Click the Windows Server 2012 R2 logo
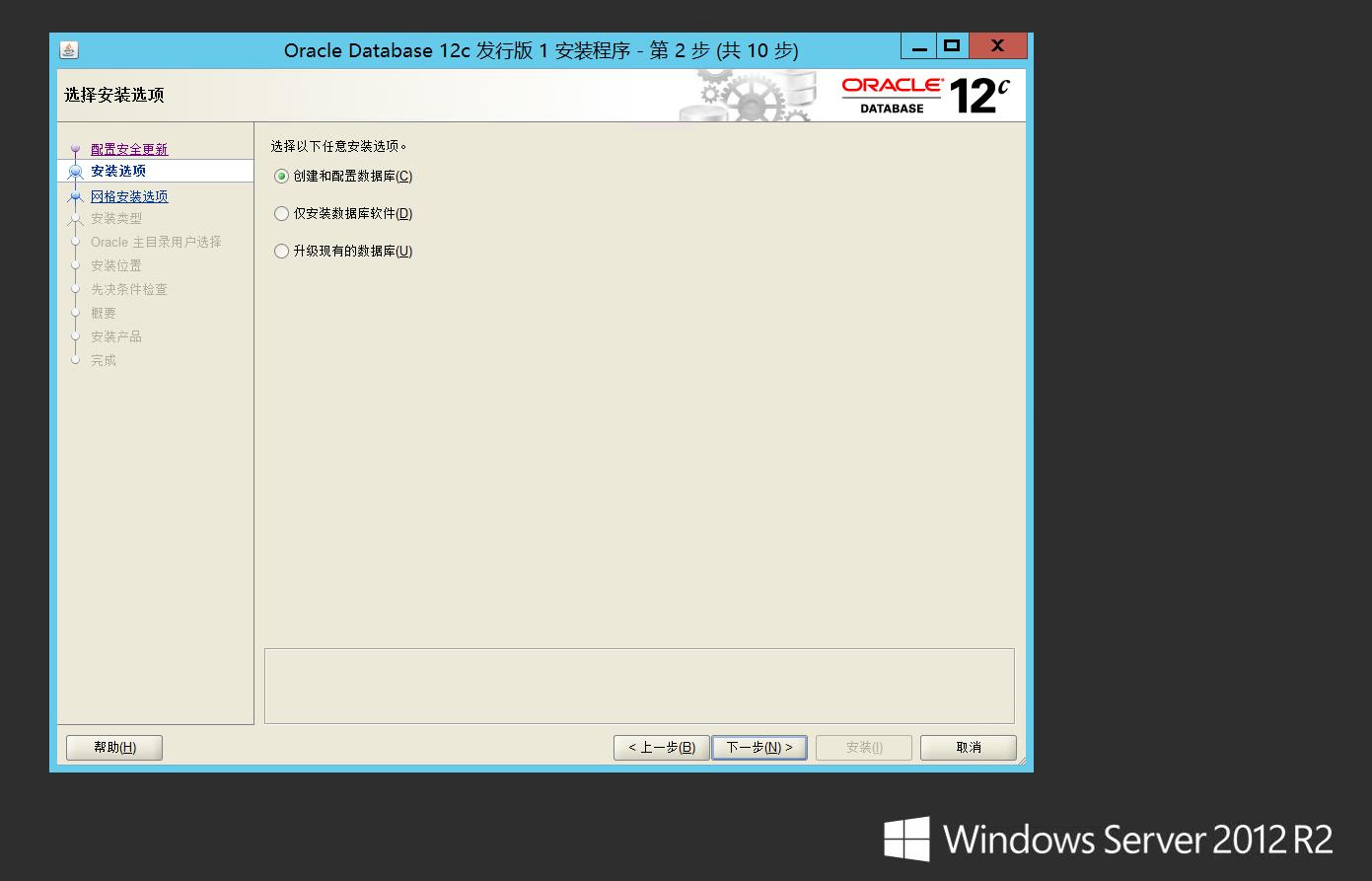Viewport: 1372px width, 881px height. point(1109,840)
